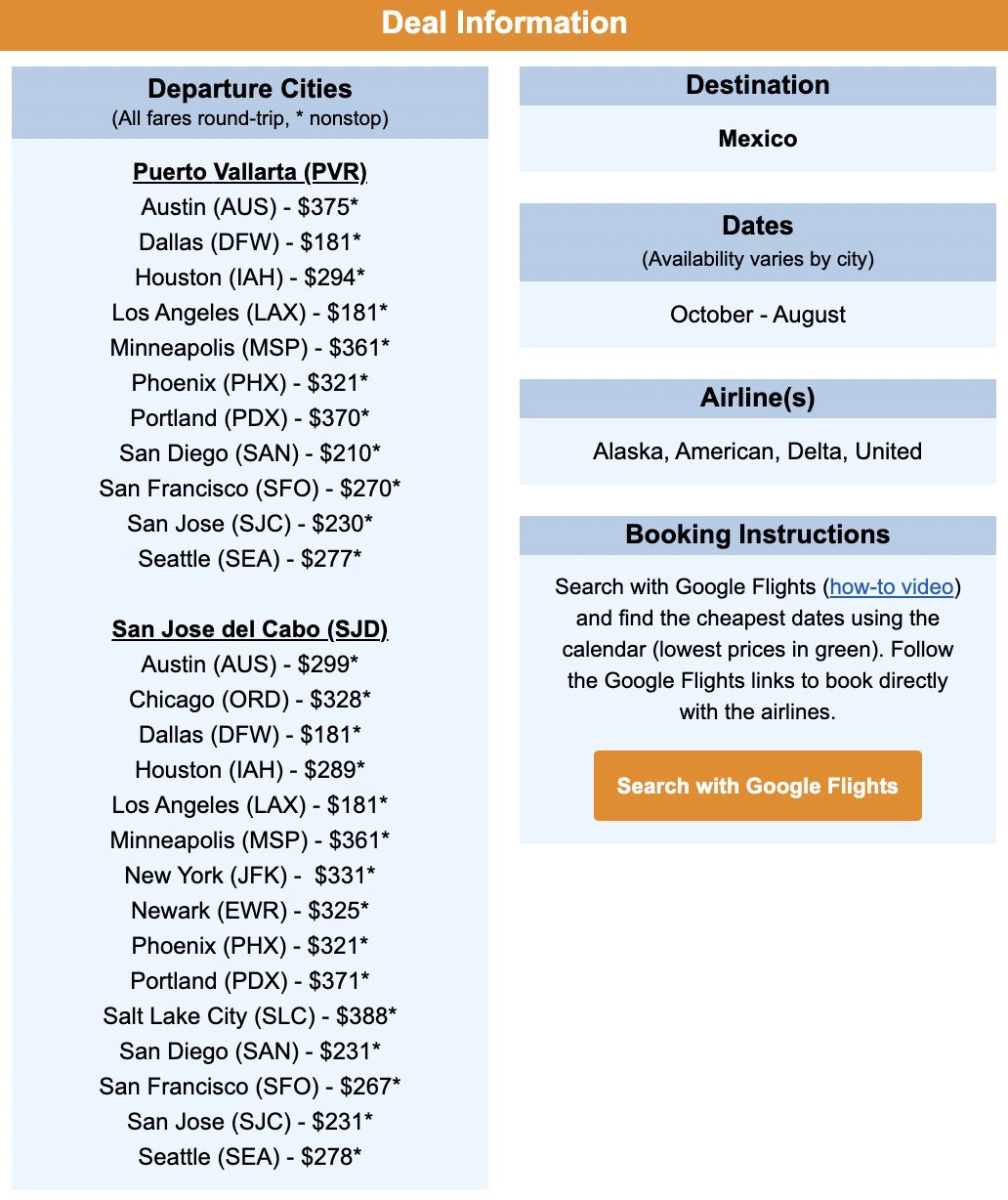Click Chicago (ORD) - $328 fare
Viewport: 1008px width, 1200px height.
coord(250,700)
